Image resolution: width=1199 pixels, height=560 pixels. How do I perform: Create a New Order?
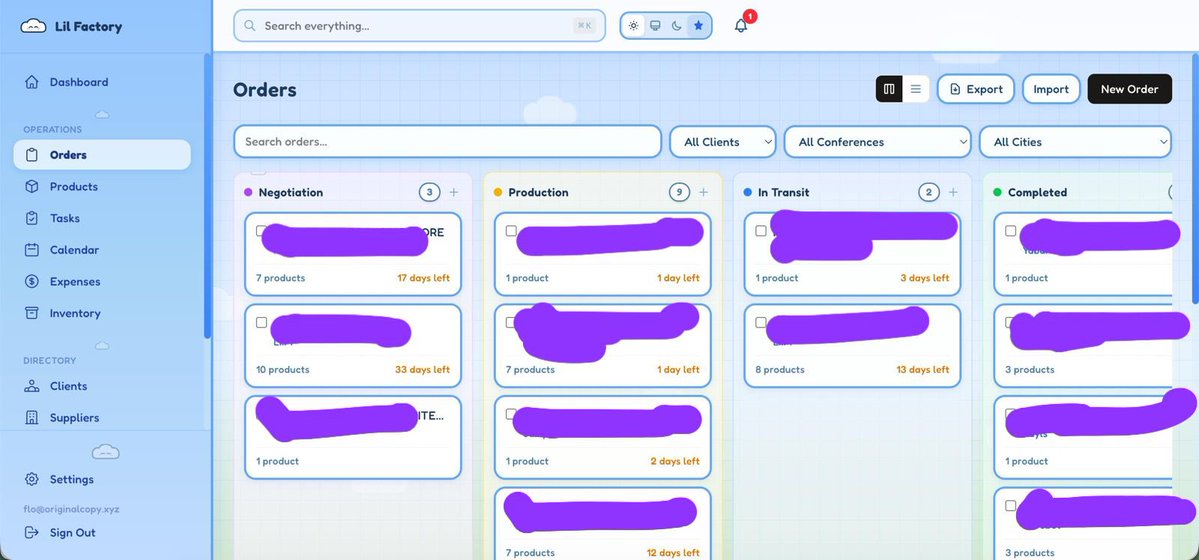coord(1129,89)
